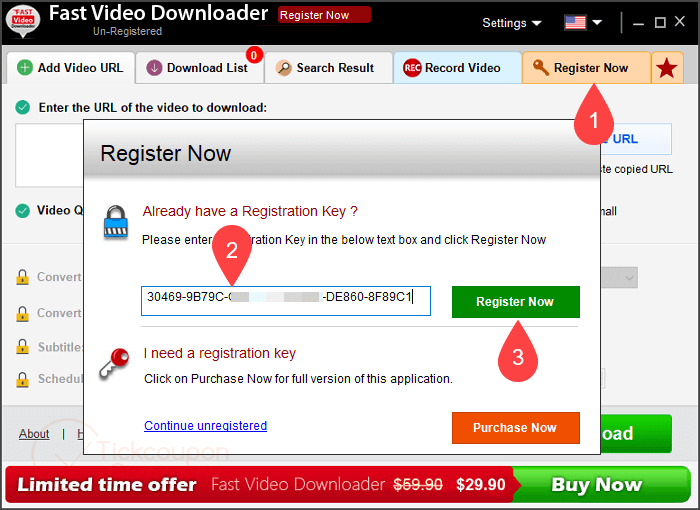The image size is (700, 510).
Task: Click the green plus Add Video icon
Action: tap(25, 68)
